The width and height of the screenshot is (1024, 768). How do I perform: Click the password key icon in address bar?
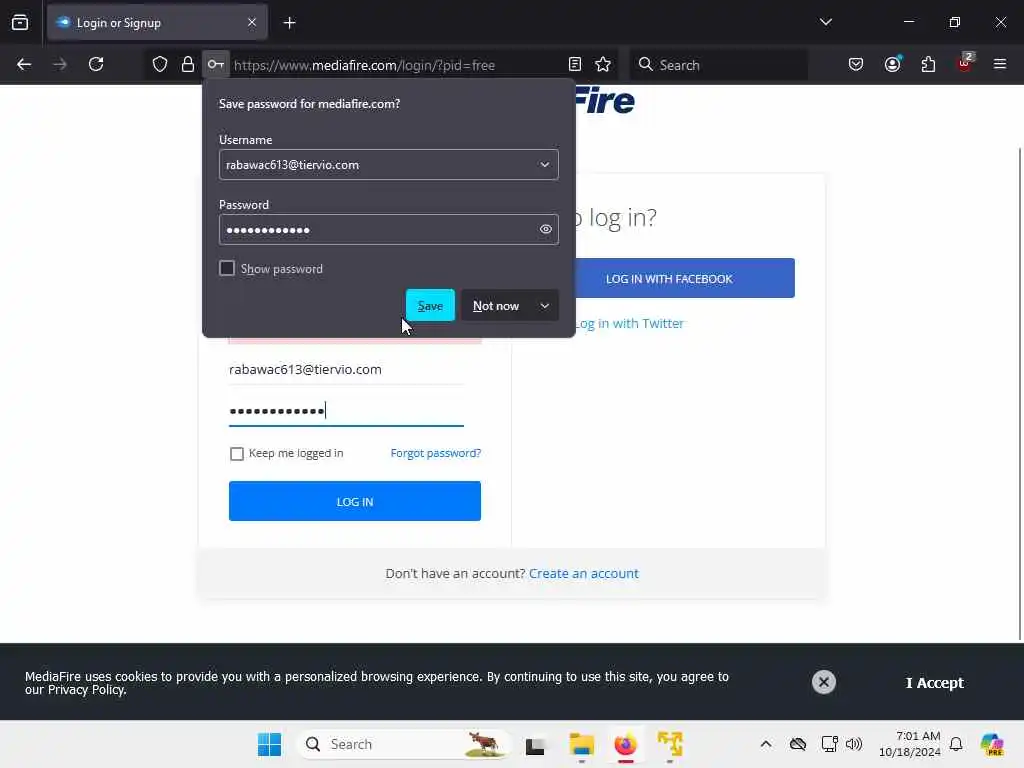[216, 64]
